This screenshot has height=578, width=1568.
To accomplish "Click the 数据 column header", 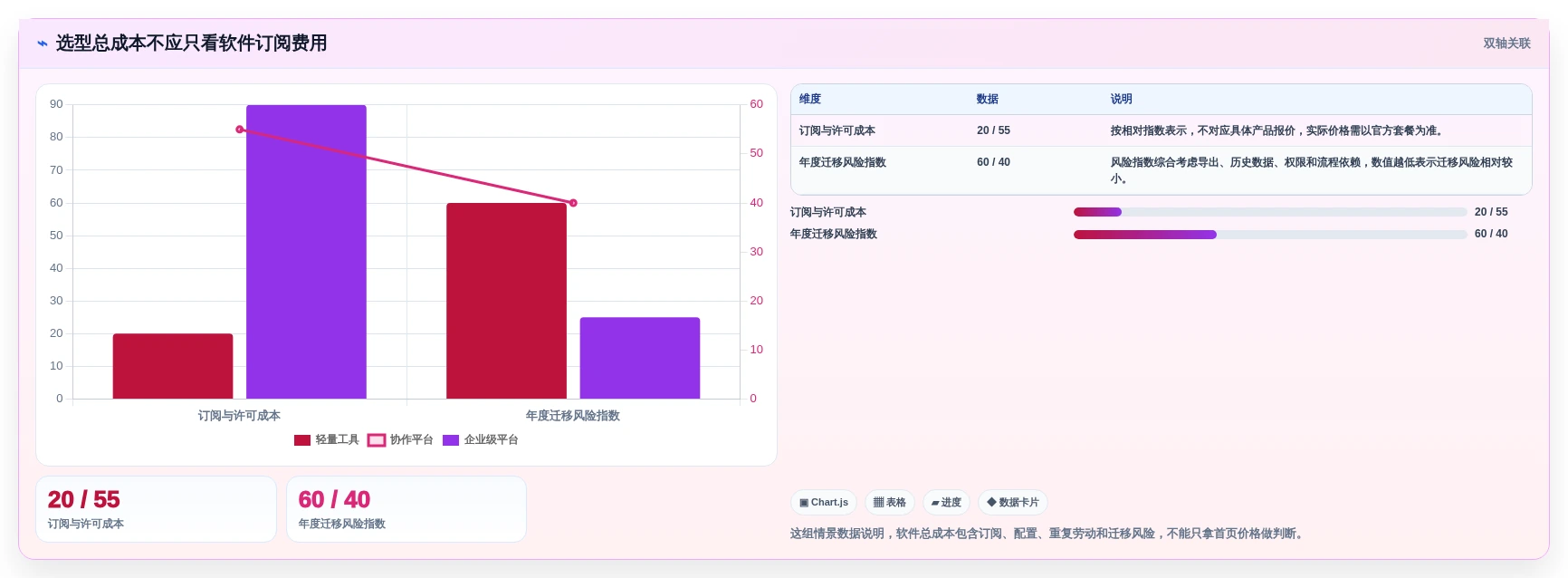I will click(x=988, y=99).
